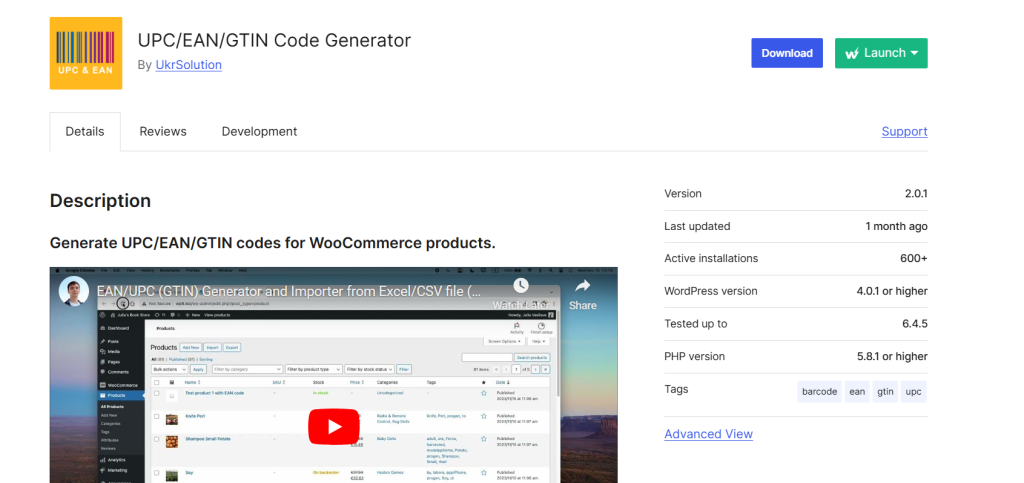1024x483 pixels.
Task: Click the '600+' installations value
Action: click(x=914, y=258)
